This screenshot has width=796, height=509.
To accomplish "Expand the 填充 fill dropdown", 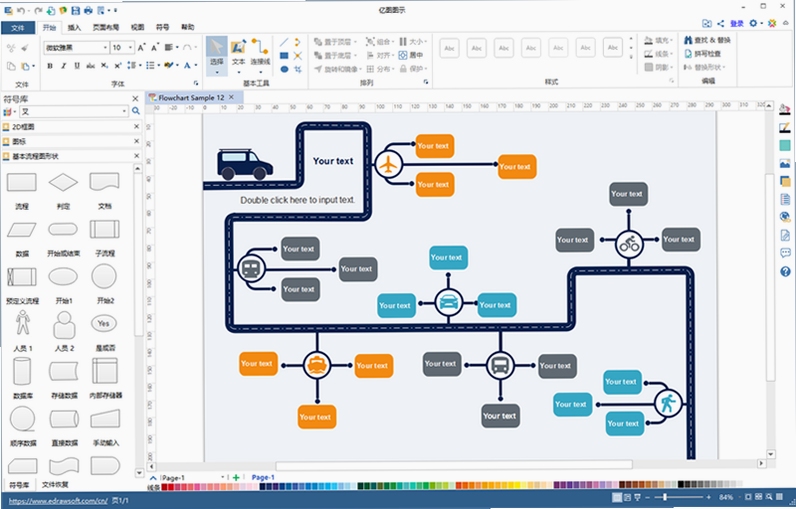I will point(671,40).
